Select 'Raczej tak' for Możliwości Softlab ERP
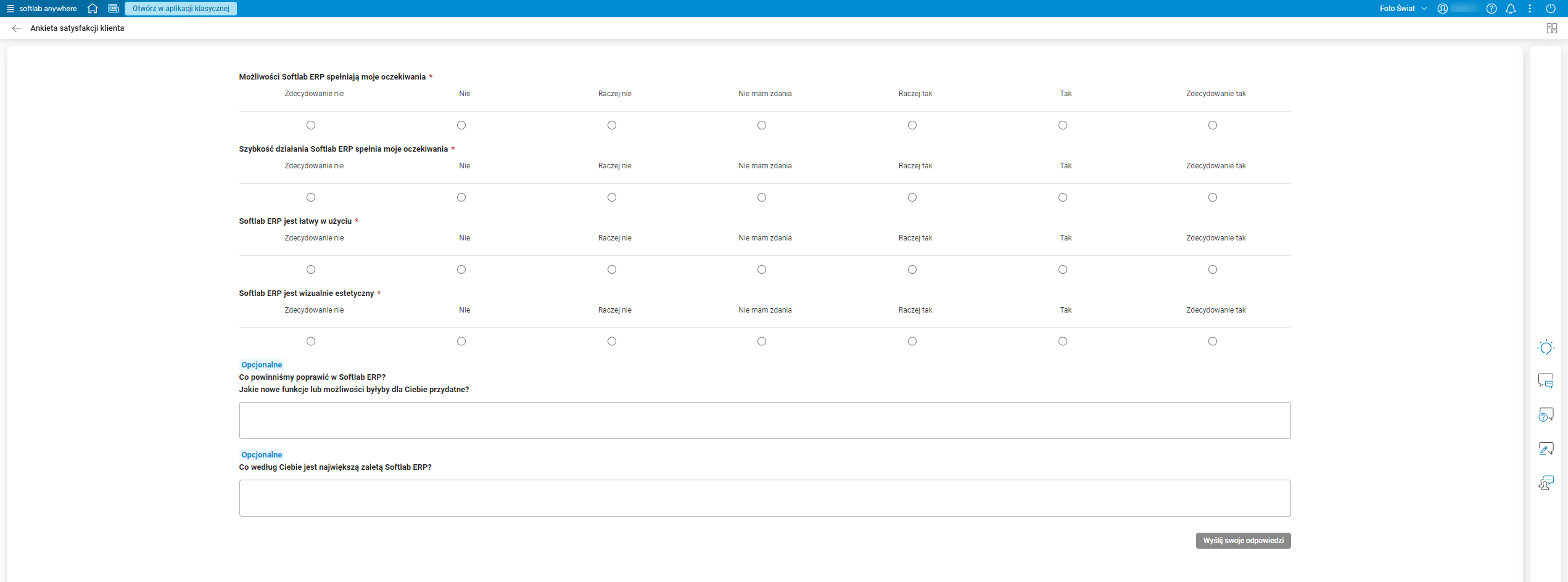The height and width of the screenshot is (582, 1568). [912, 125]
